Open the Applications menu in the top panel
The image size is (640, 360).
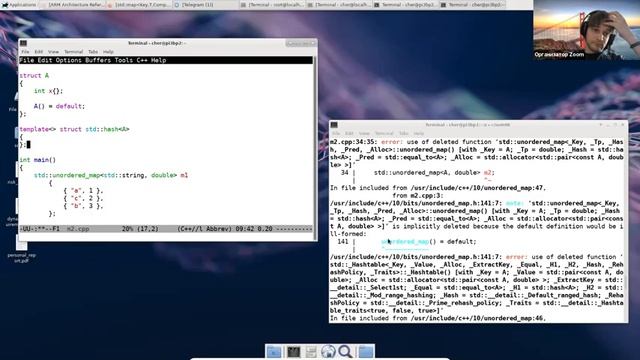[19, 5]
